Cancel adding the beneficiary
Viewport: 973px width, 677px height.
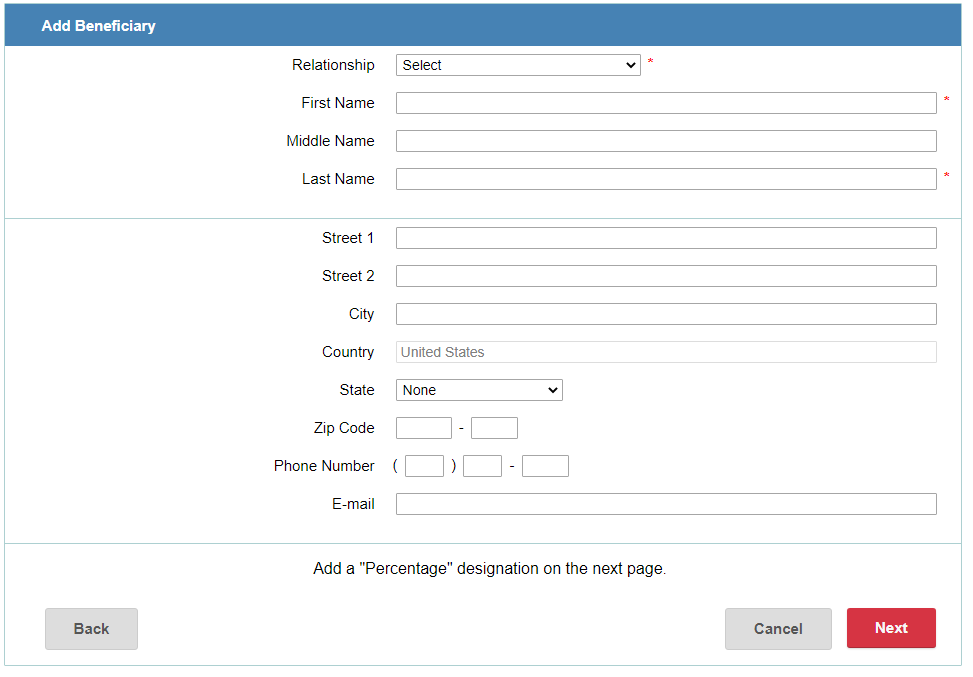tap(778, 629)
